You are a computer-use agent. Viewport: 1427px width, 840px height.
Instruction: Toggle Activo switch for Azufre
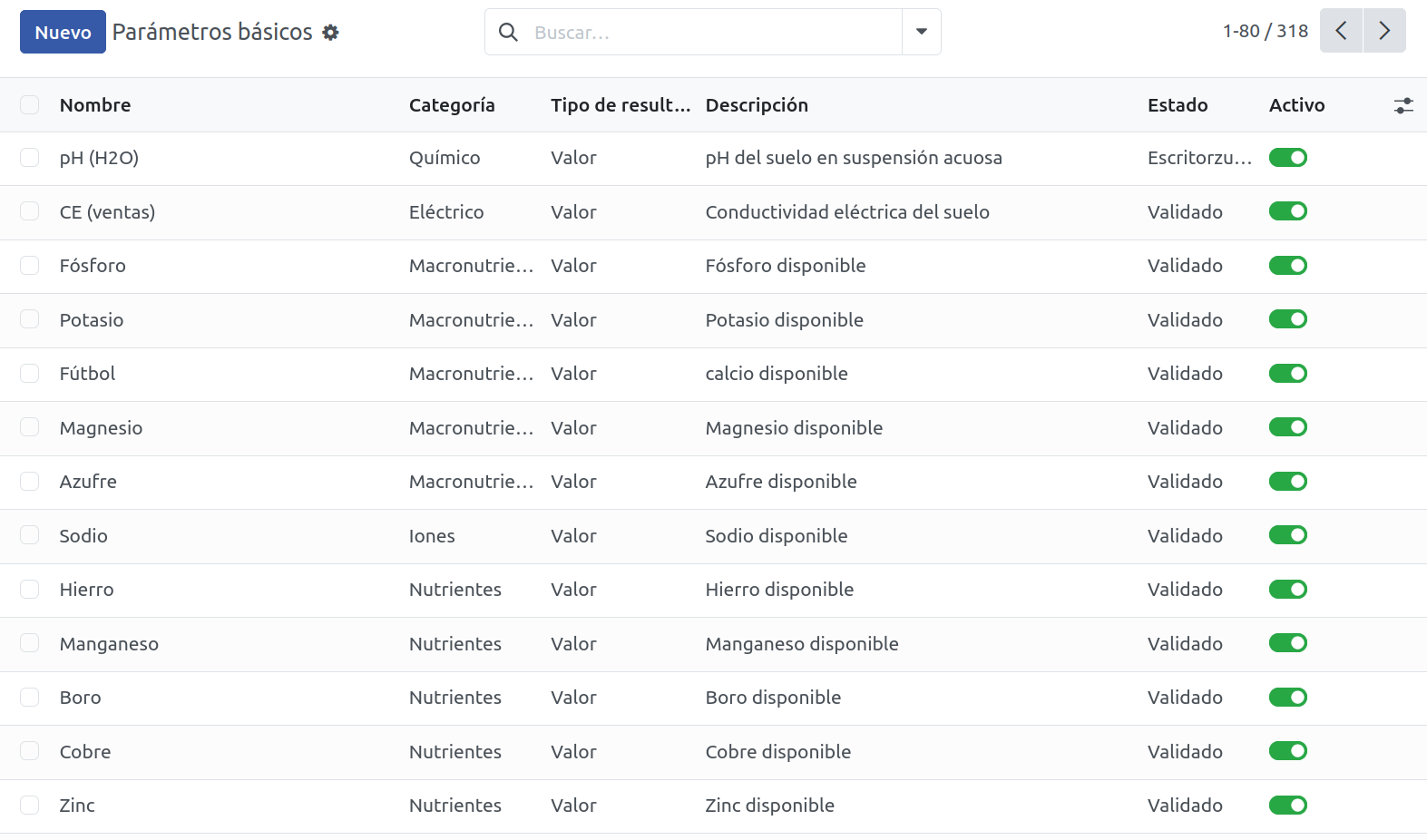click(1288, 482)
